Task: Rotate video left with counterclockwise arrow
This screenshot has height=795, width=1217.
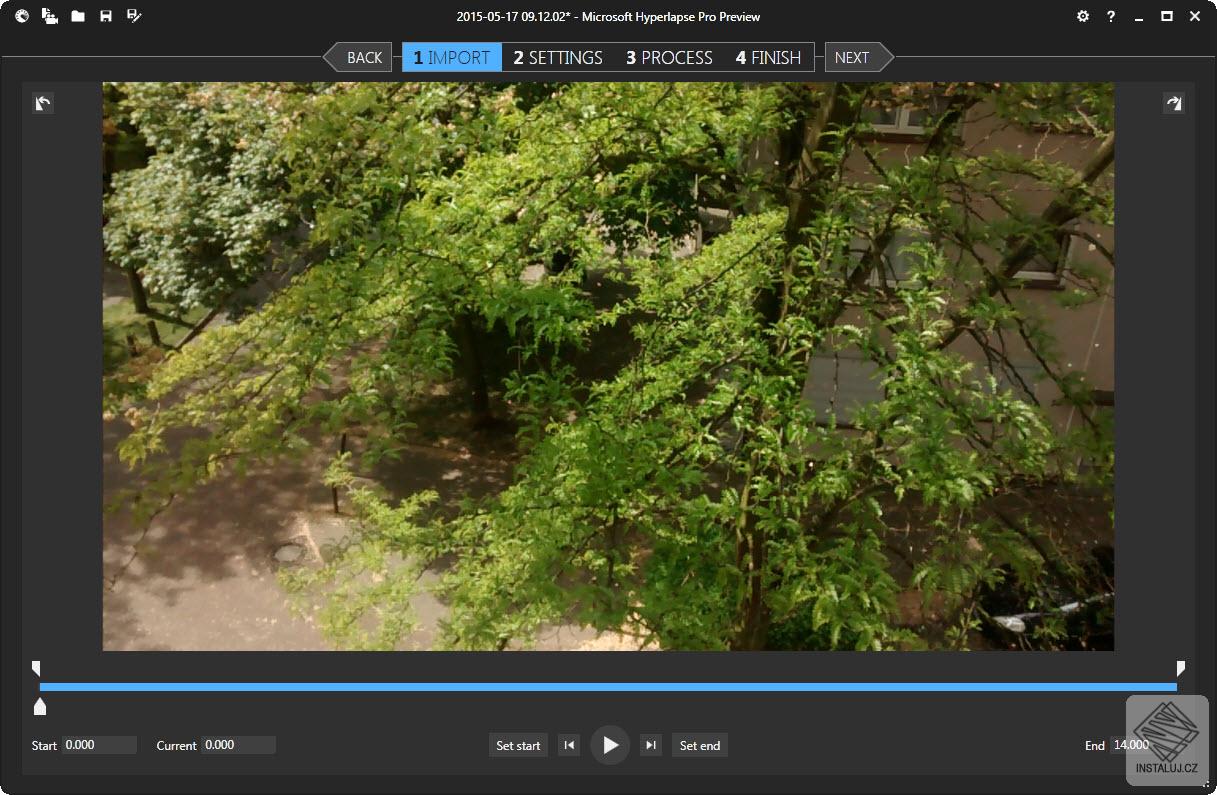Action: click(43, 103)
